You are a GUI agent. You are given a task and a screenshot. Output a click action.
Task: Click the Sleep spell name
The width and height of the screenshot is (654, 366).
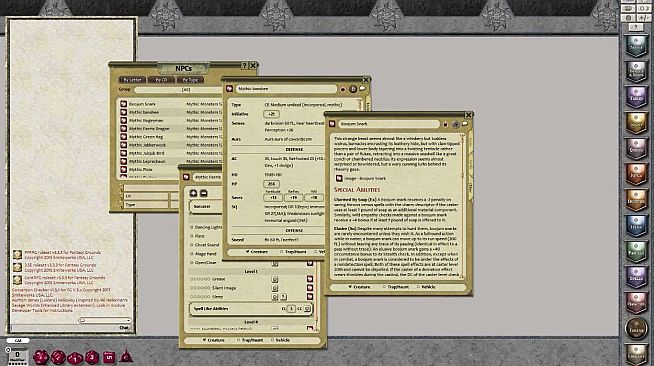coord(217,296)
